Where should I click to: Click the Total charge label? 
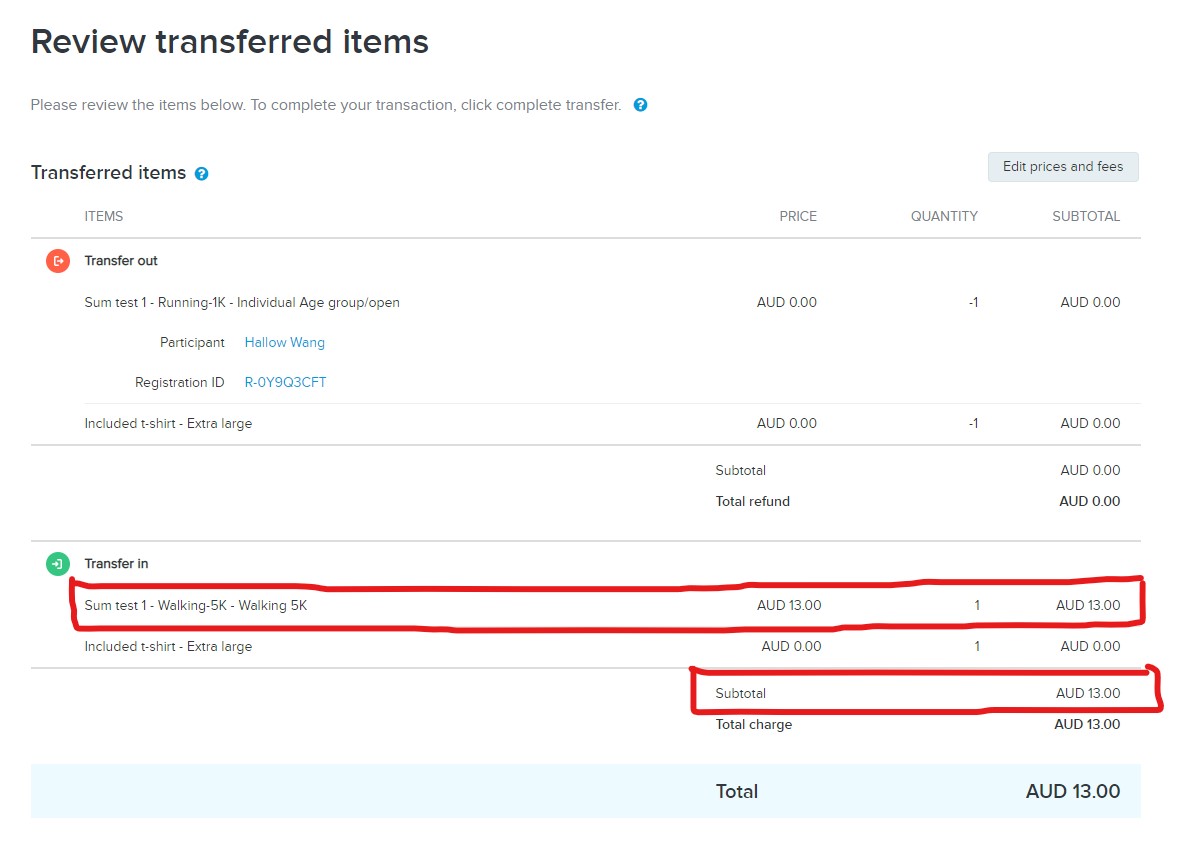[x=754, y=725]
